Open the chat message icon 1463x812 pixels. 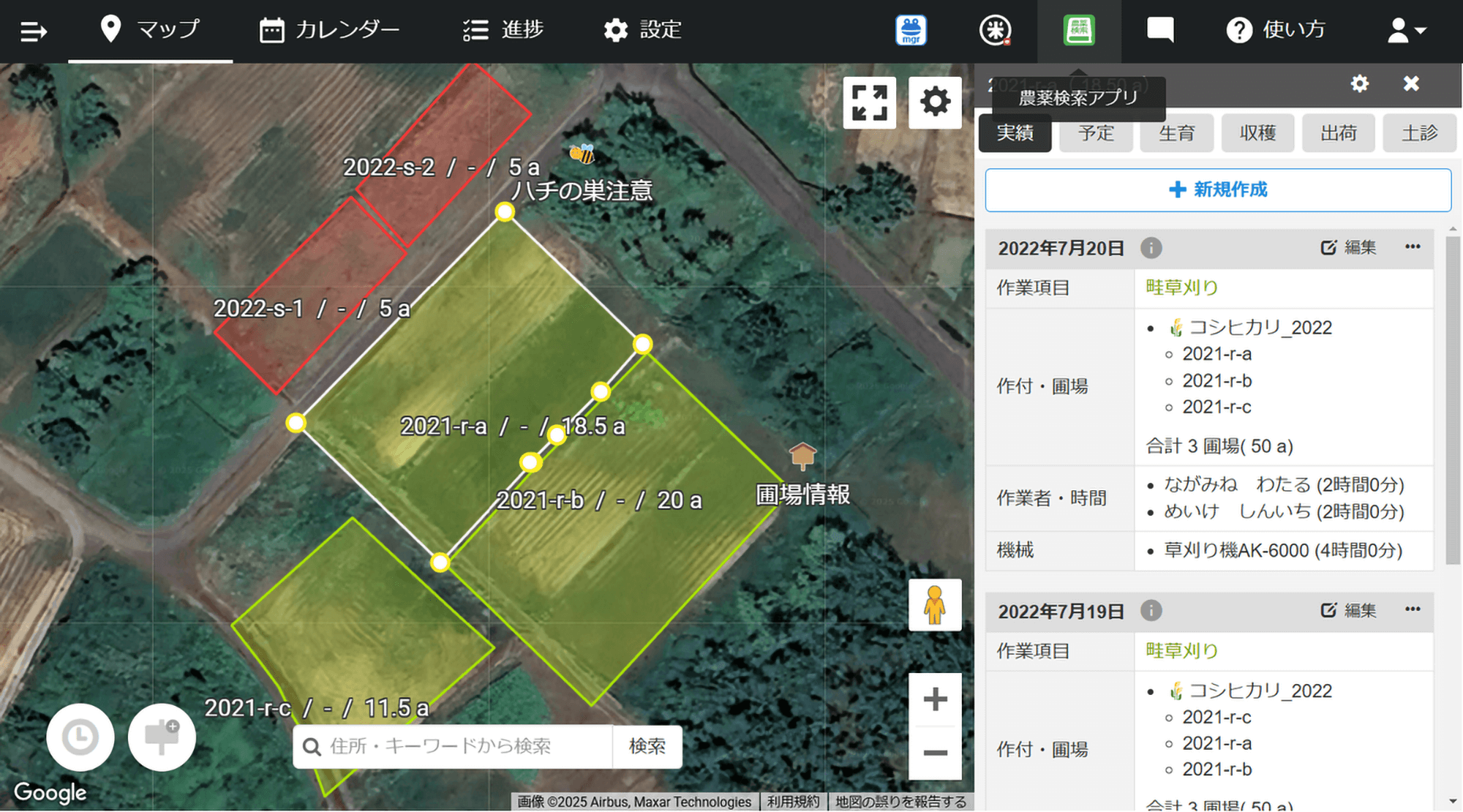[1160, 31]
